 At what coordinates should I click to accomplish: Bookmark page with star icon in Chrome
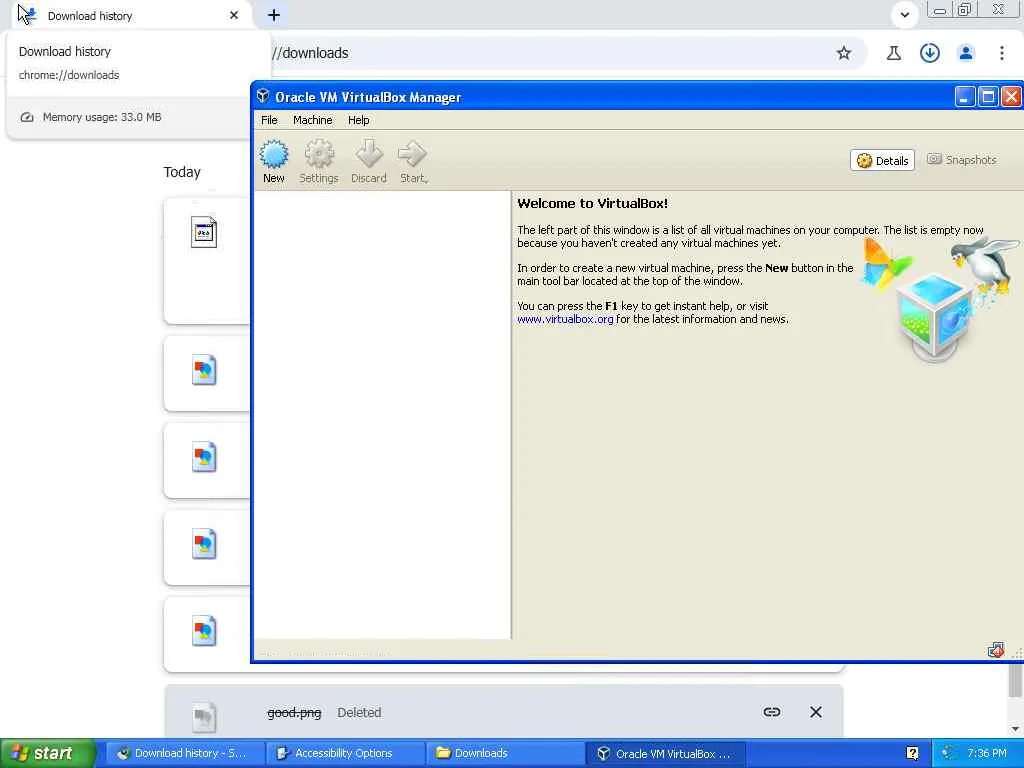[844, 53]
